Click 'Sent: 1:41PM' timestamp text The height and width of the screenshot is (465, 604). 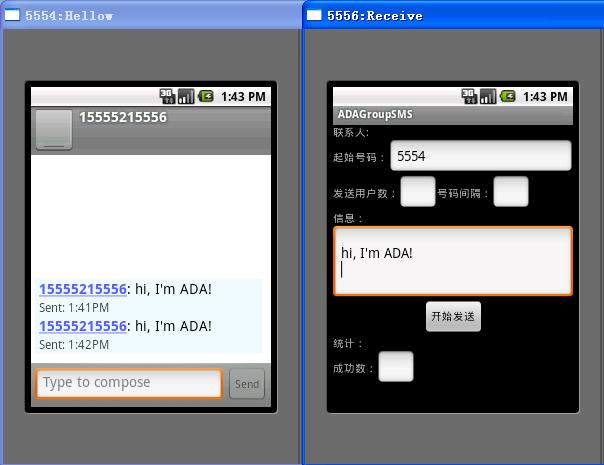(x=74, y=308)
